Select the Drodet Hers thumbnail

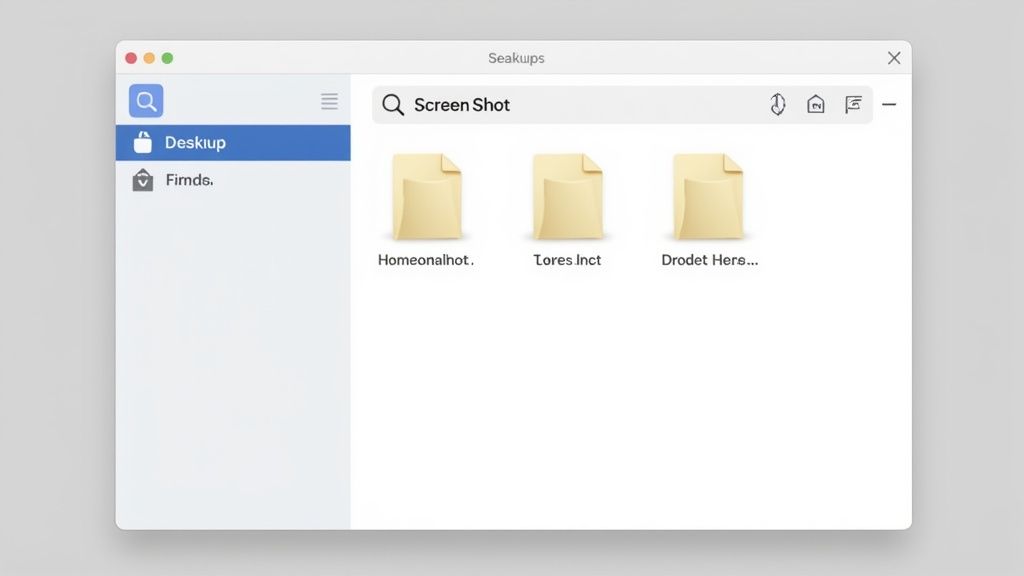(x=707, y=195)
